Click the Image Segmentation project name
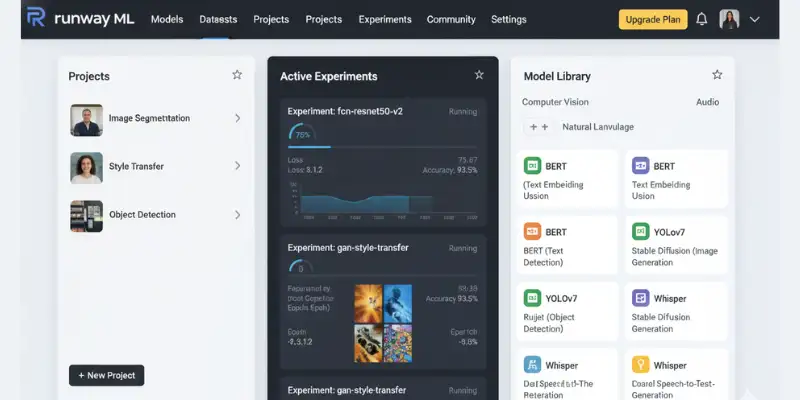The height and width of the screenshot is (400, 800). (x=149, y=118)
